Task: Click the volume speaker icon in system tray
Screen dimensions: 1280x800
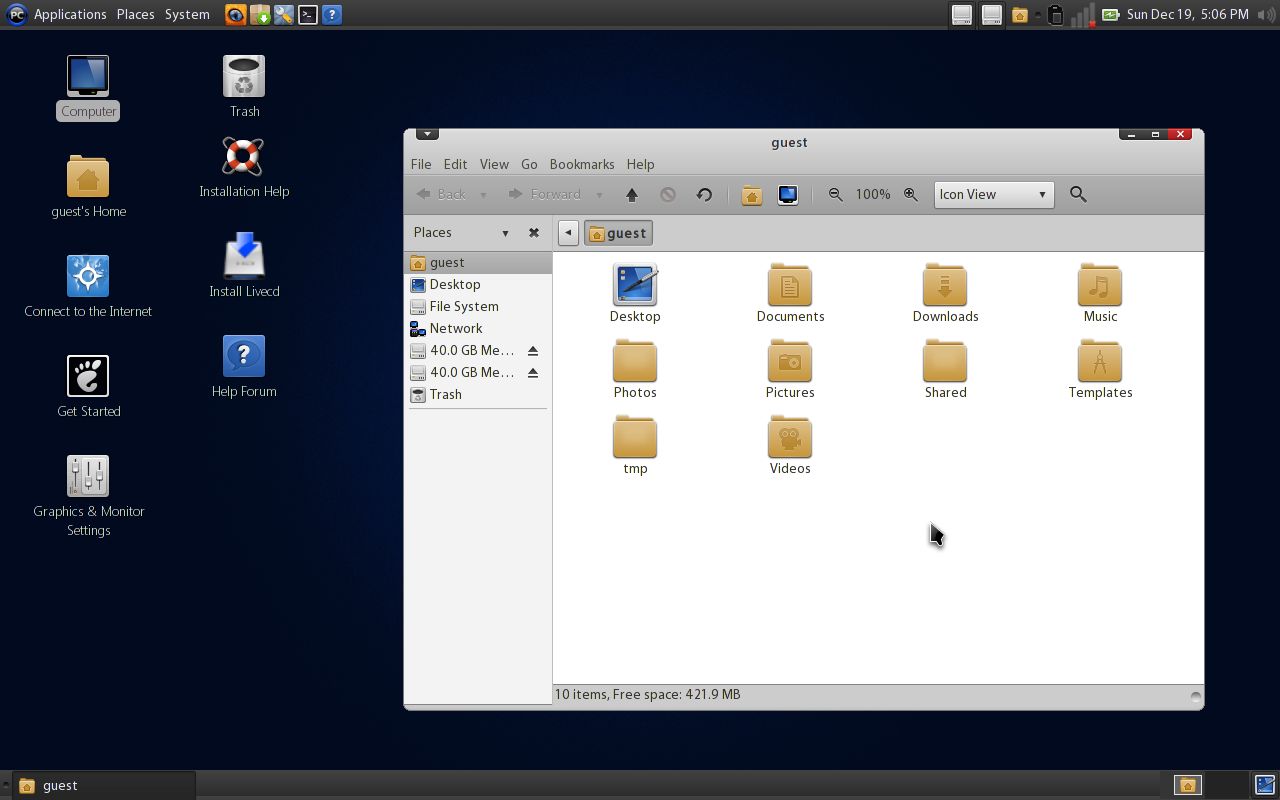Action: click(x=1266, y=14)
